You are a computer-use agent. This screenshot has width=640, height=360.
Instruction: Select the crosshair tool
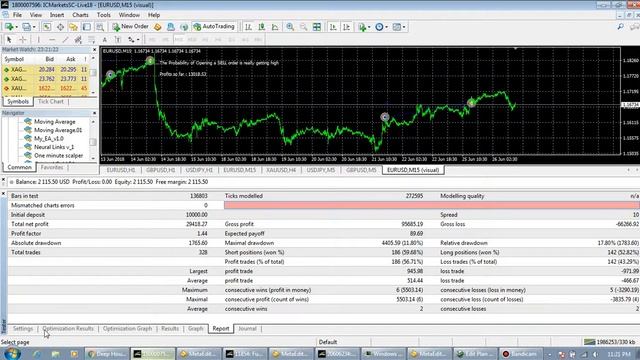tap(23, 40)
